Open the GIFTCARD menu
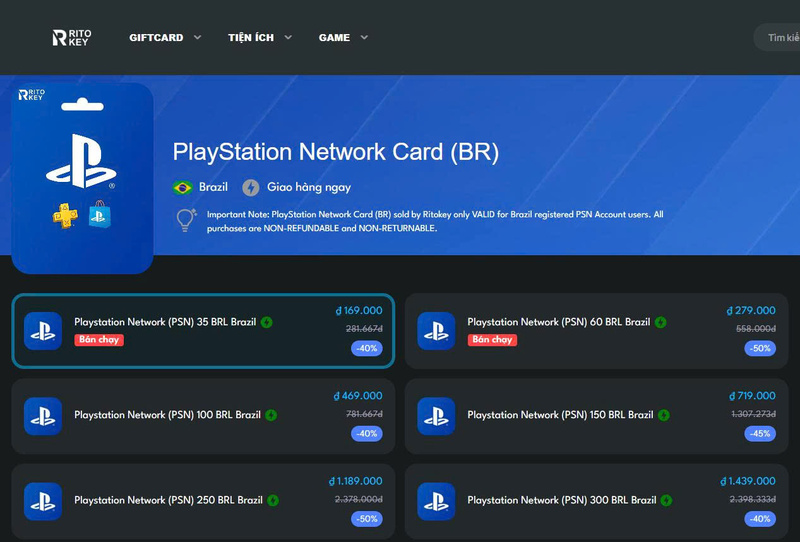This screenshot has height=542, width=800. point(156,38)
